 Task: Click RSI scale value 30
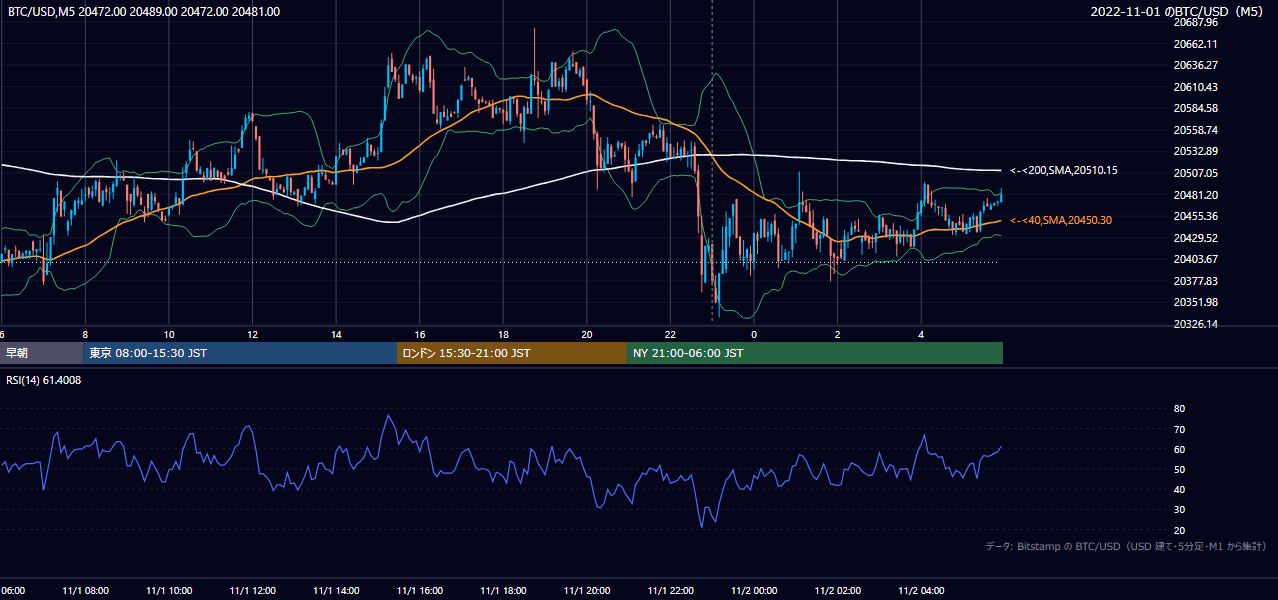[1179, 510]
